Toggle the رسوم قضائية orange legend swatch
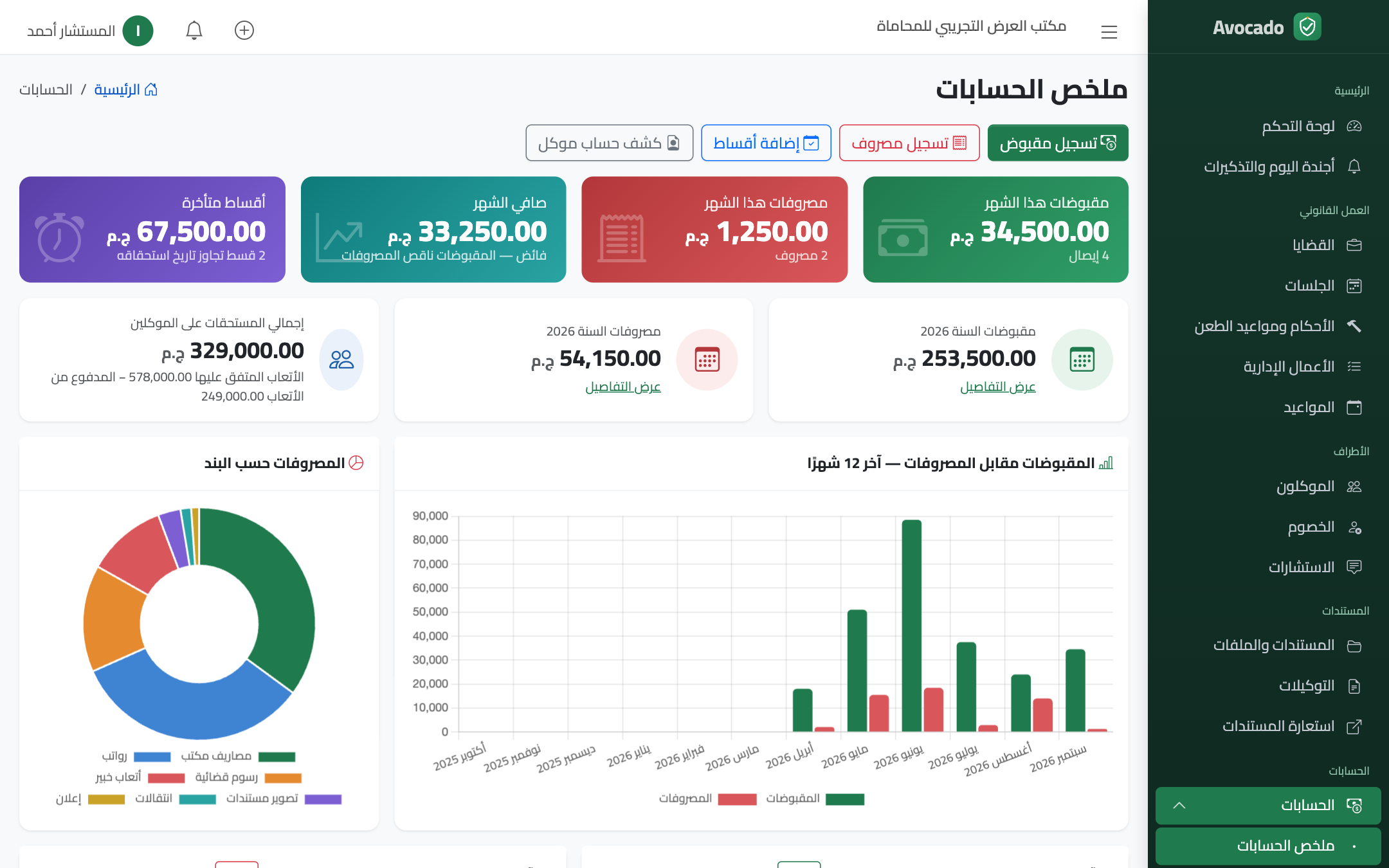The height and width of the screenshot is (868, 1389). pos(283,778)
